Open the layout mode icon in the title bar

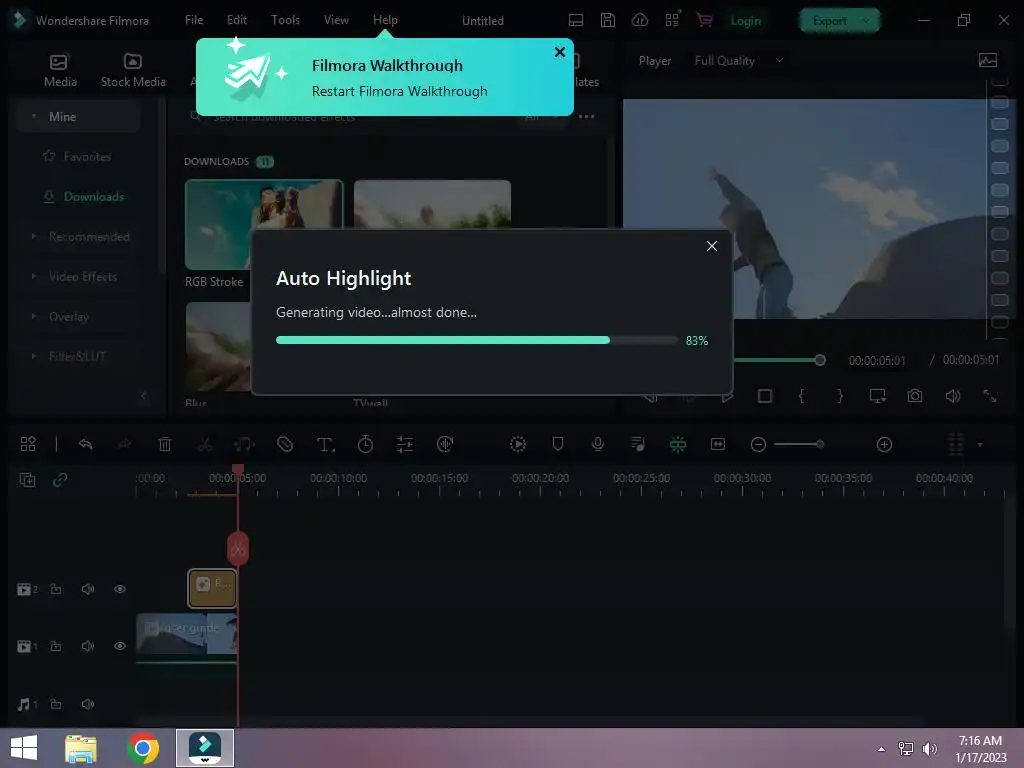click(576, 20)
